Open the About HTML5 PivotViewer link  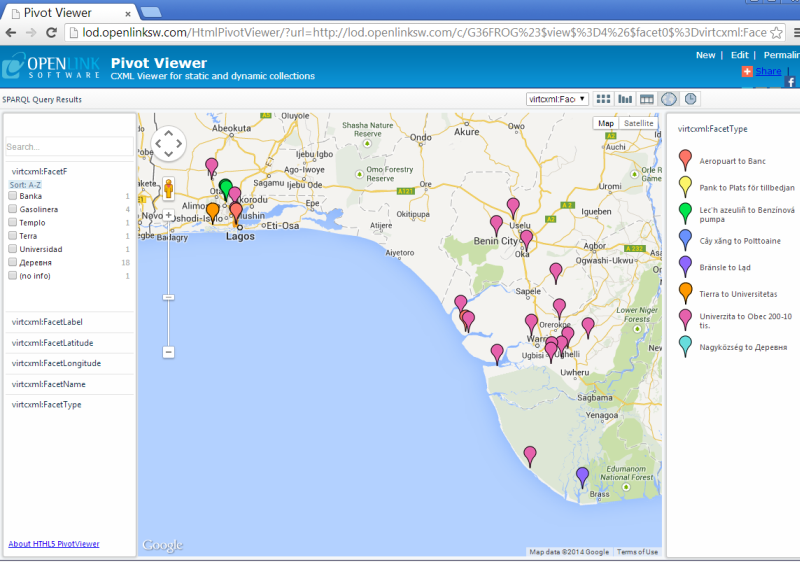pyautogui.click(x=54, y=544)
